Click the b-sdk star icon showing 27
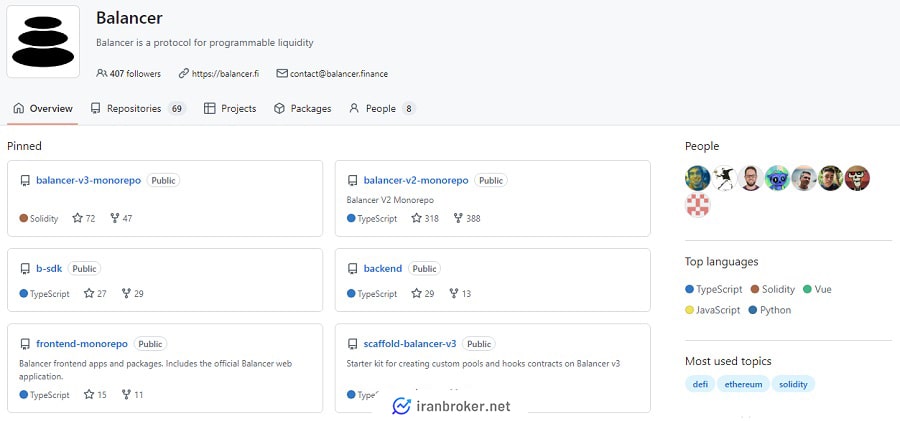 [89, 293]
